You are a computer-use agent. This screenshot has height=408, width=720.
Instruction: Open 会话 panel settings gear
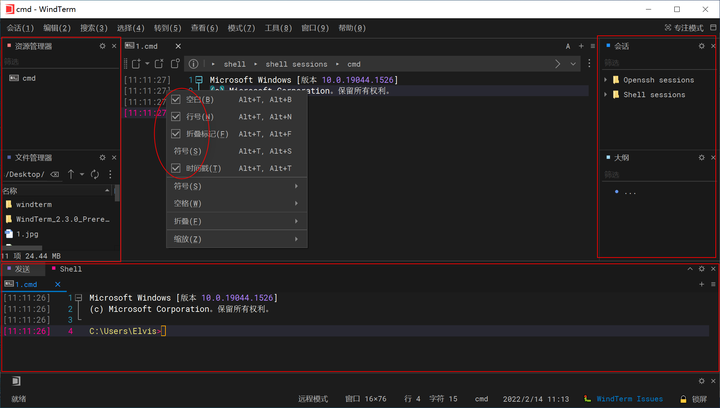click(x=702, y=46)
